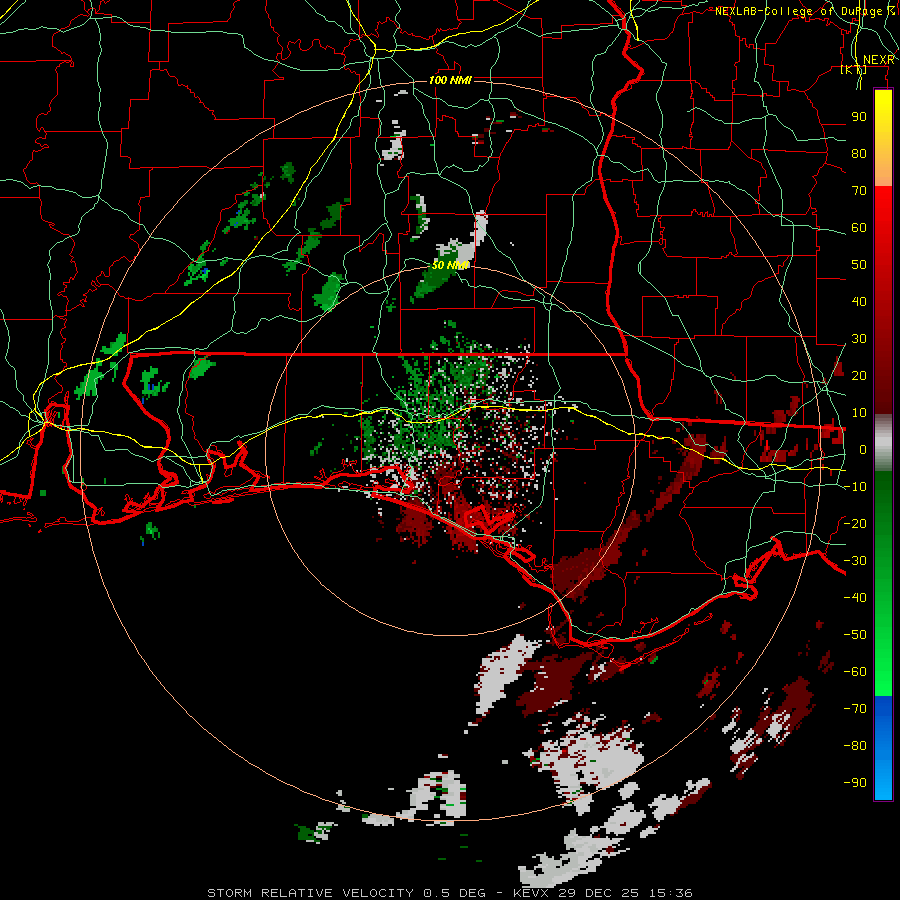Viewport: 900px width, 900px height.
Task: Click the "-60" value on the velocity scale
Action: (855, 672)
